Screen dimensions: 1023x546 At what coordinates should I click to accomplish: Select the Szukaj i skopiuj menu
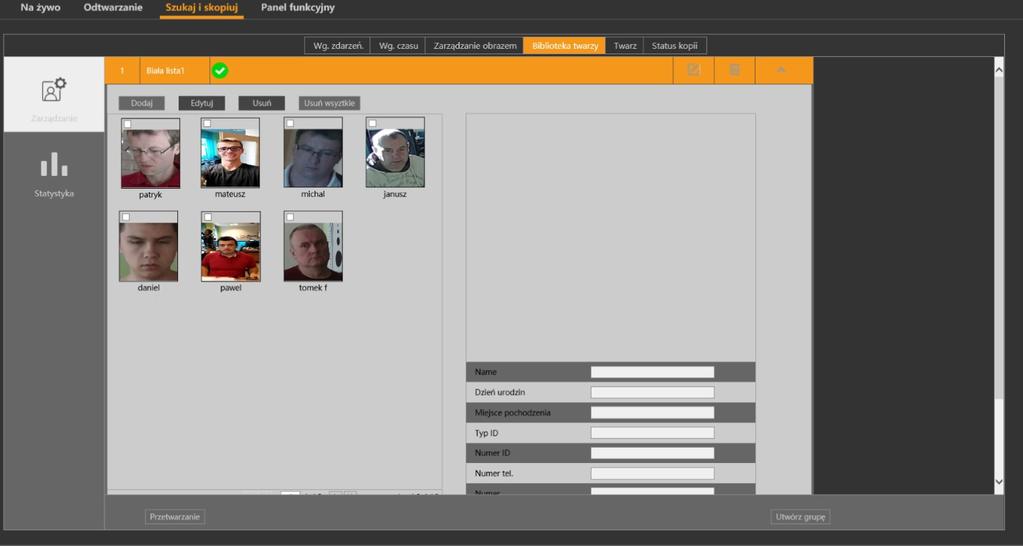click(202, 8)
